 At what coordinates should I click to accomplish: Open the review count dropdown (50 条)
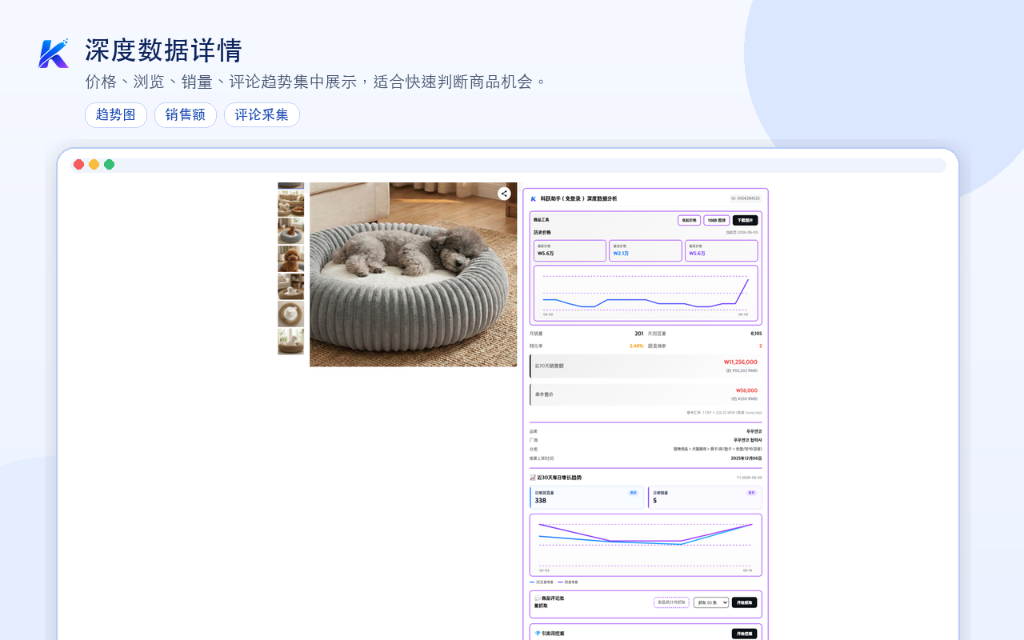711,602
